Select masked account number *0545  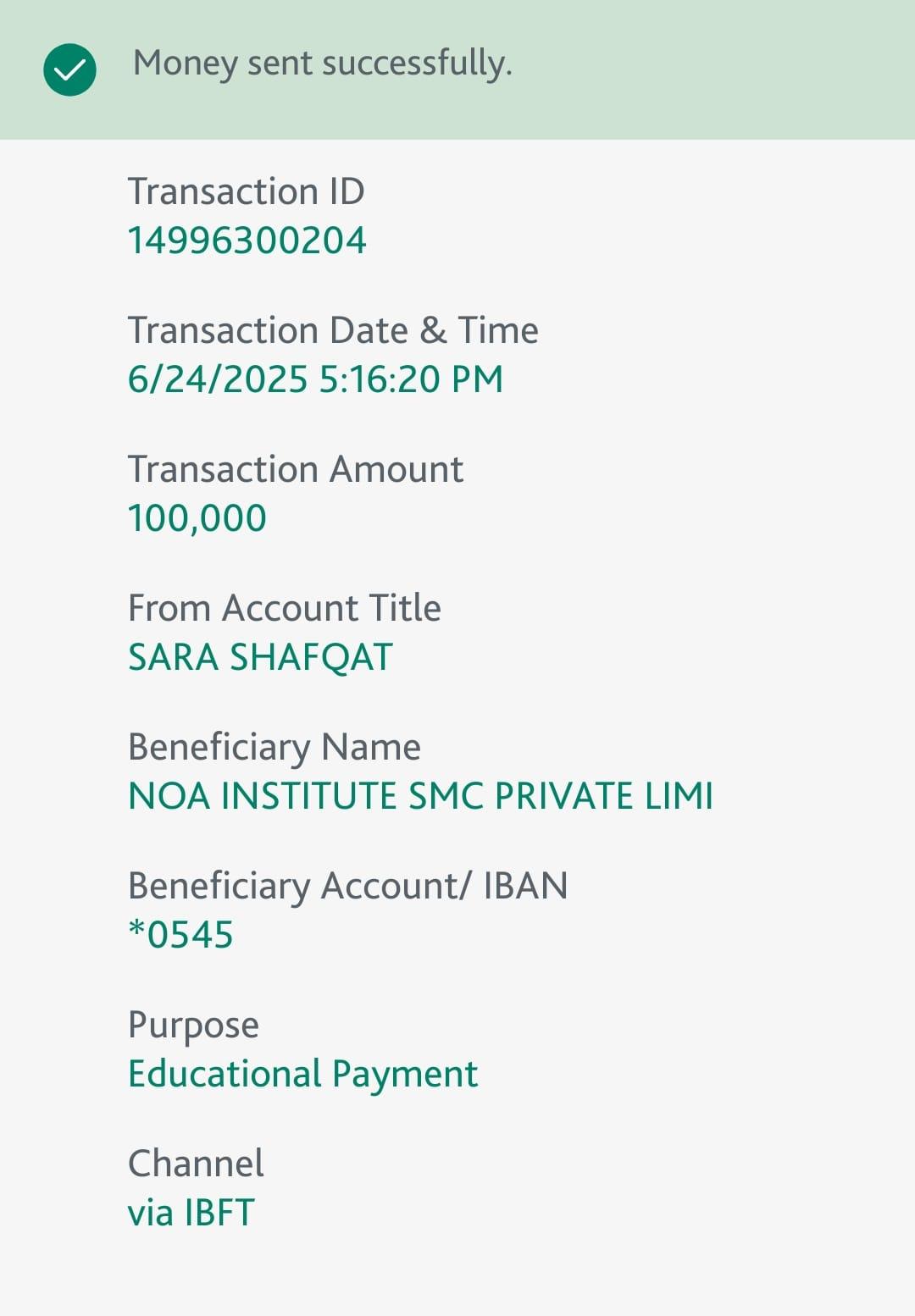[180, 935]
